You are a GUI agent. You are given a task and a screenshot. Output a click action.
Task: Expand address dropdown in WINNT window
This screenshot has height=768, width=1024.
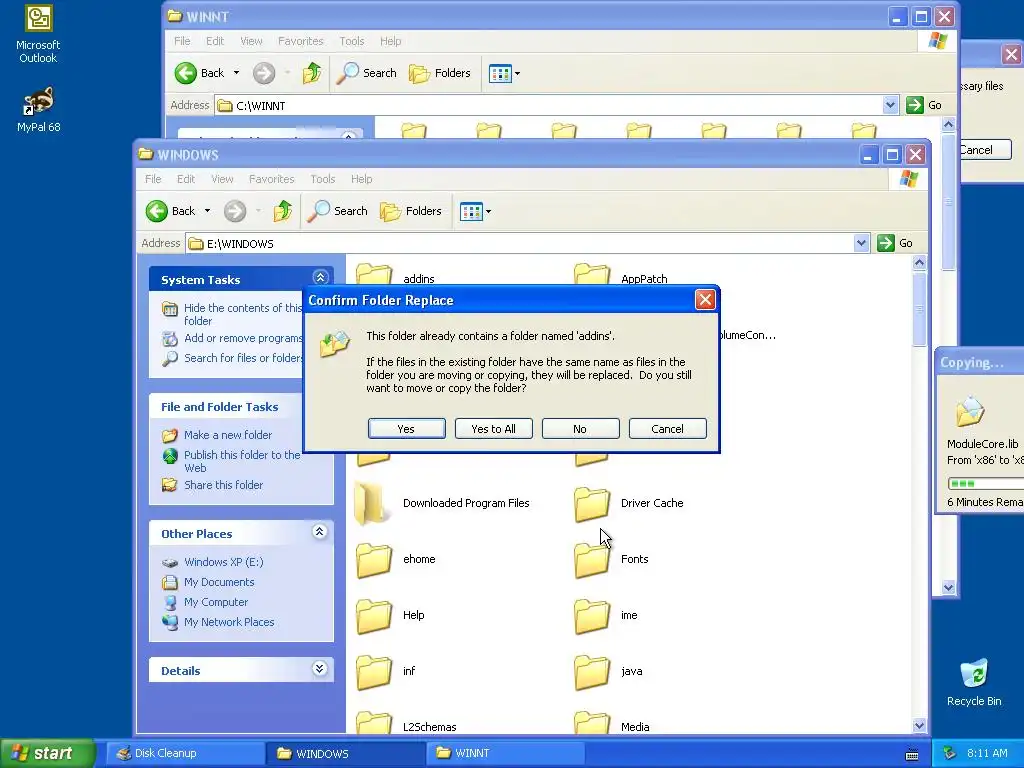(x=890, y=104)
